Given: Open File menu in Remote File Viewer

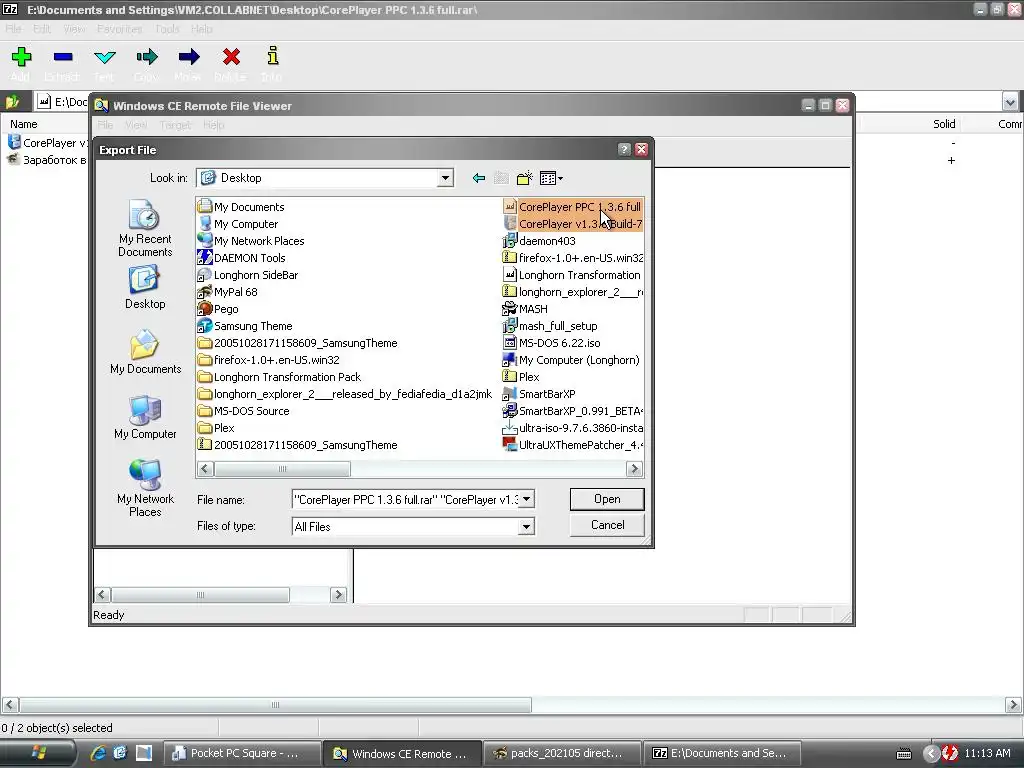Looking at the screenshot, I should tap(105, 125).
